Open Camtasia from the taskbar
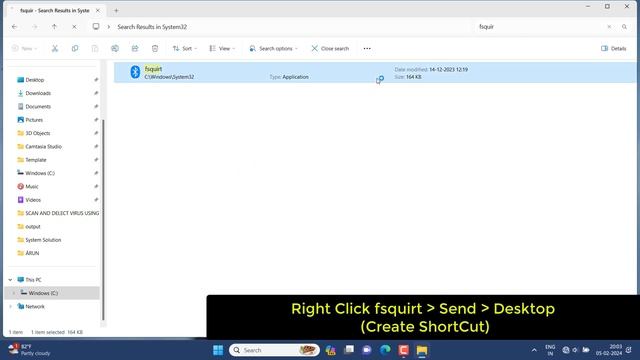This screenshot has height=360, width=640. [x=403, y=350]
